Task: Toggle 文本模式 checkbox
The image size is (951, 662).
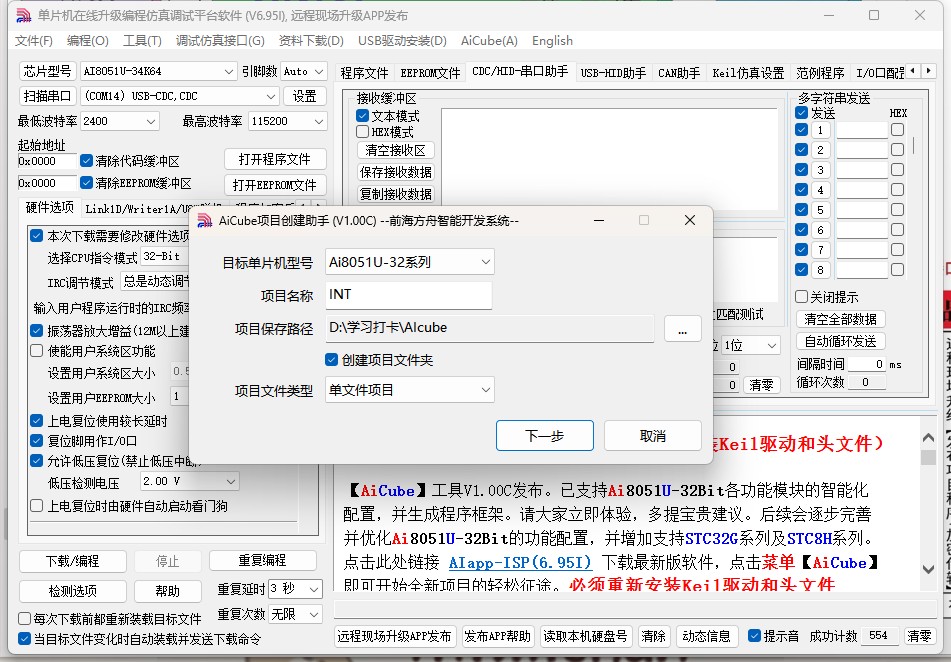Action: click(x=363, y=115)
